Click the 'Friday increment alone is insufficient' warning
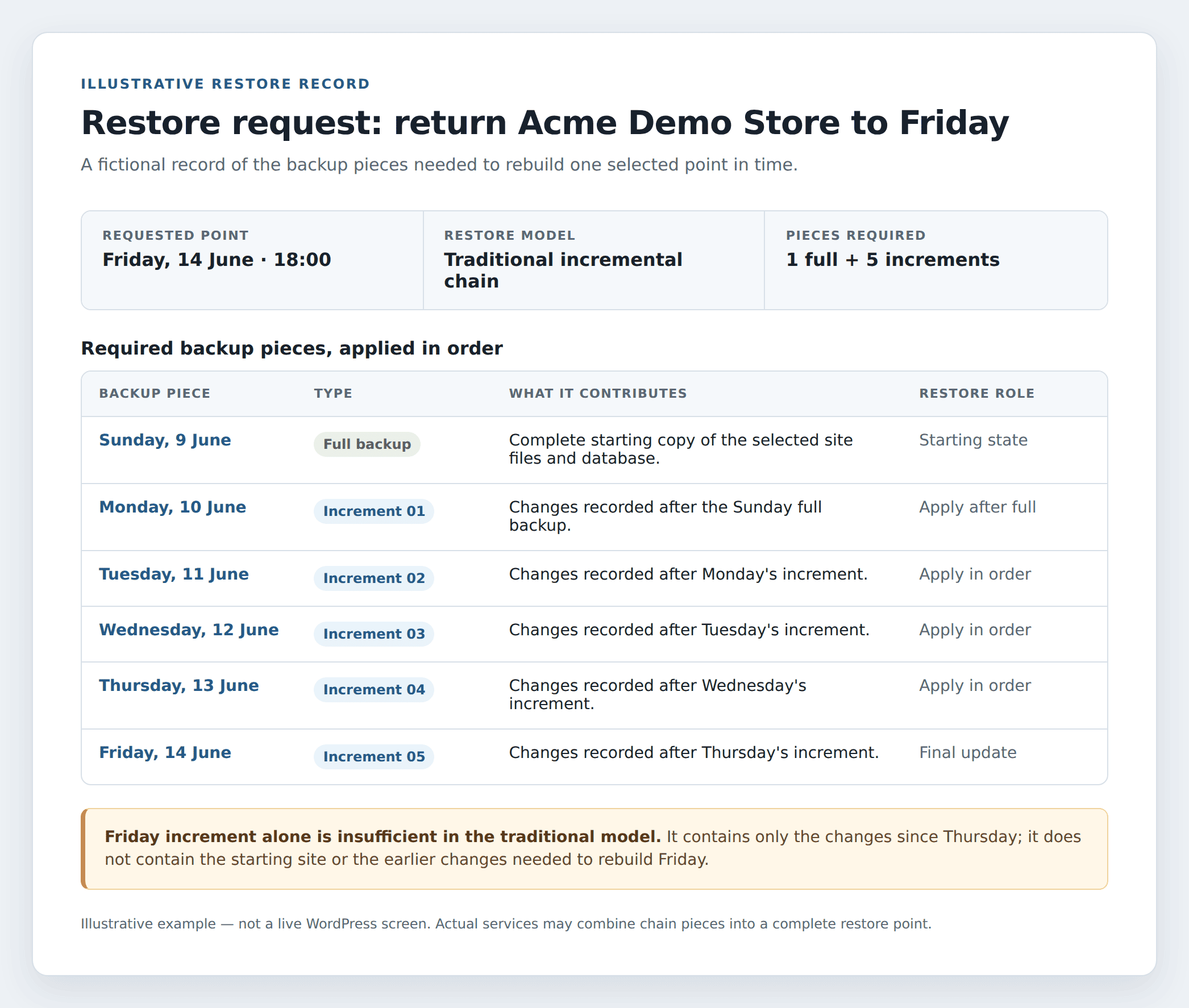 tap(594, 848)
